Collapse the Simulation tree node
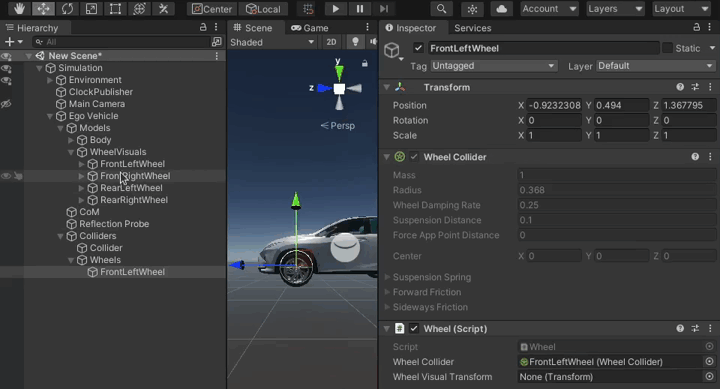The width and height of the screenshot is (720, 389). pyautogui.click(x=39, y=68)
